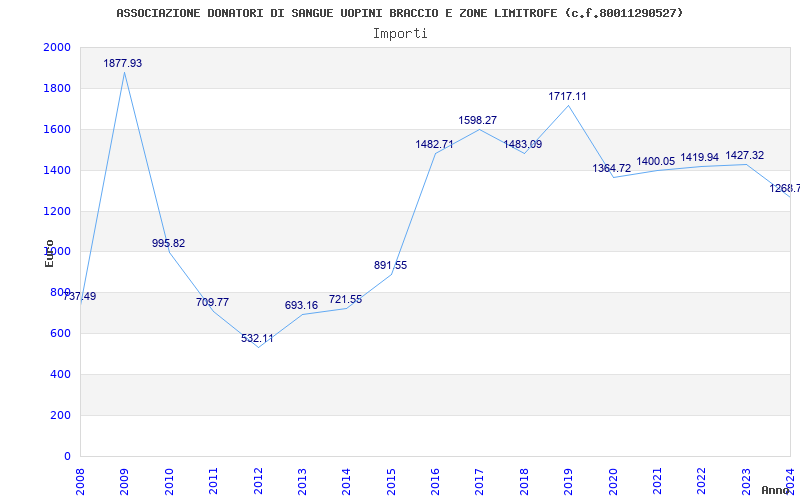800x500 pixels.
Task: Click the 2017 x-axis label
Action: tap(480, 481)
